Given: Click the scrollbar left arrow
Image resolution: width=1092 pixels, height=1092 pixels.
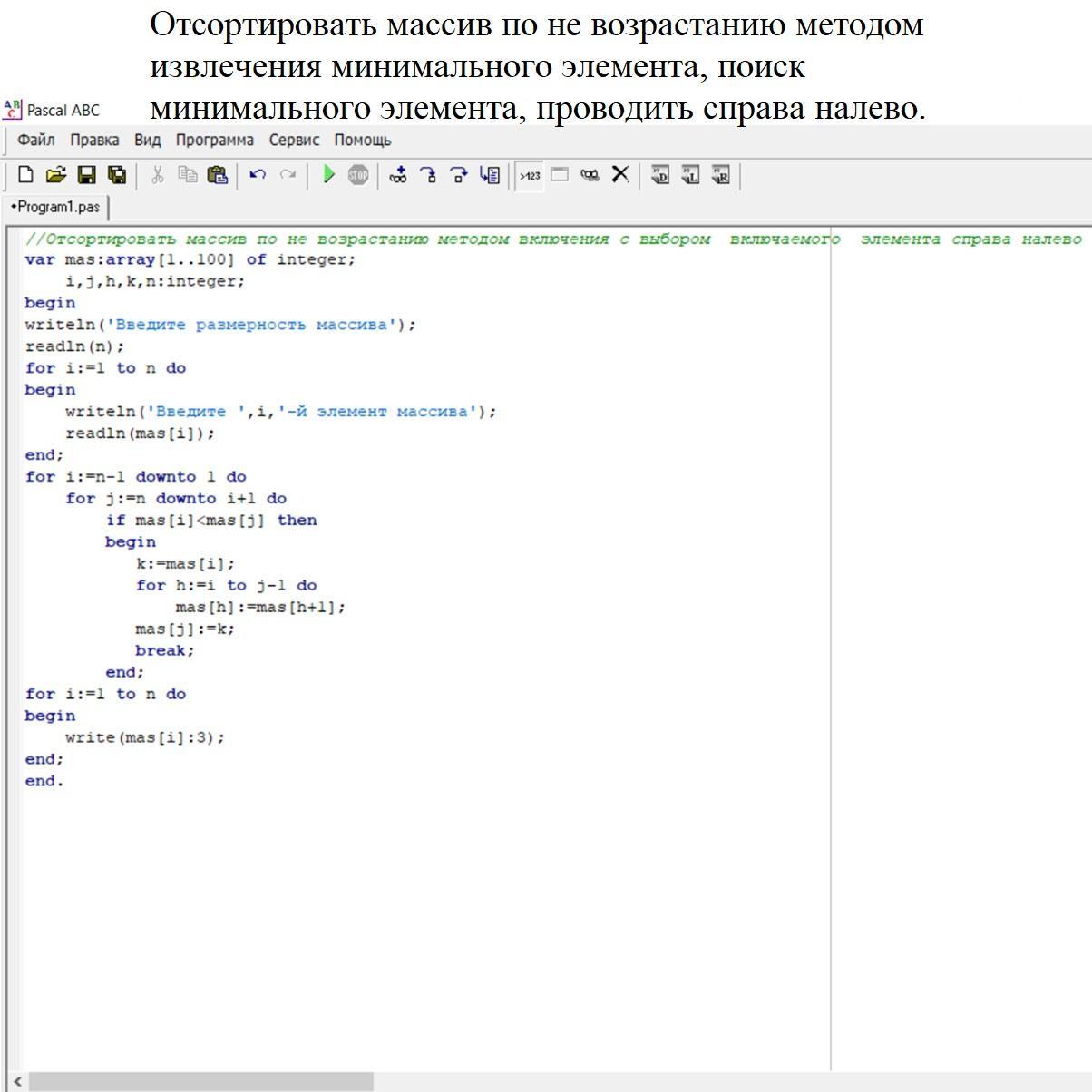Looking at the screenshot, I should click(17, 1082).
